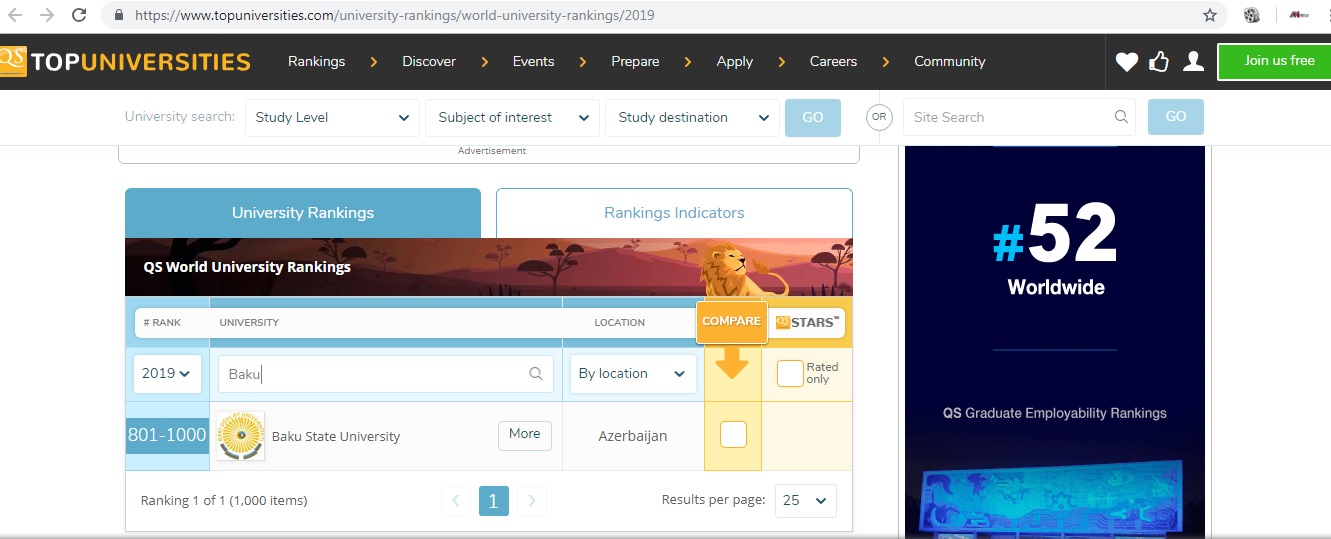Open the Prepare menu
The width and height of the screenshot is (1331, 539).
[x=635, y=61]
